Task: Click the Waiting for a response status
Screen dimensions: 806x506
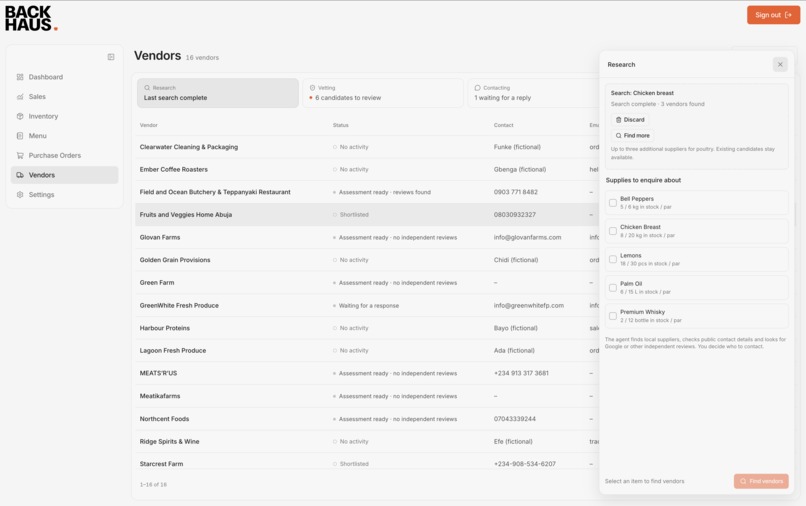Action: pos(369,306)
